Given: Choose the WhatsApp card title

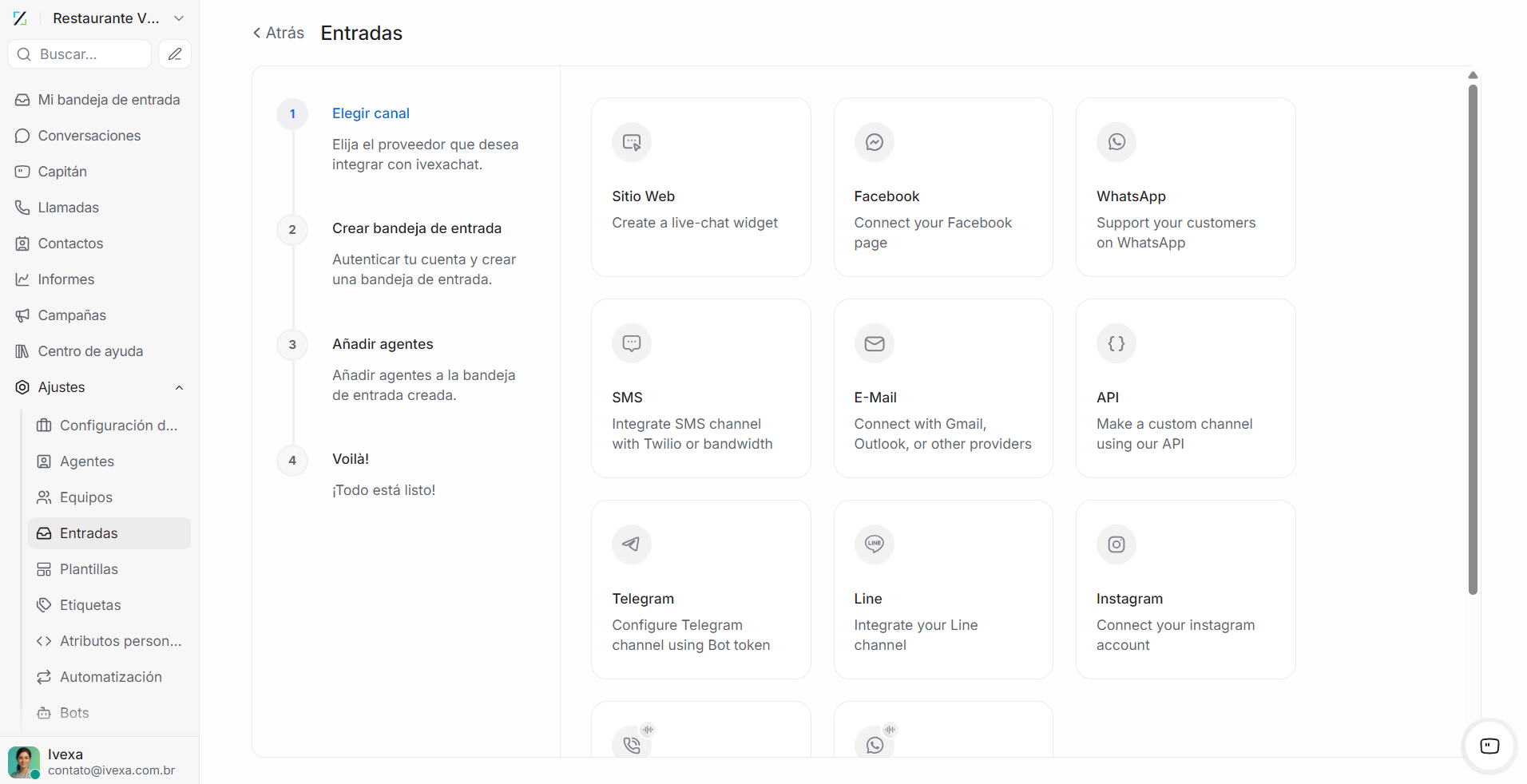Looking at the screenshot, I should [x=1131, y=196].
